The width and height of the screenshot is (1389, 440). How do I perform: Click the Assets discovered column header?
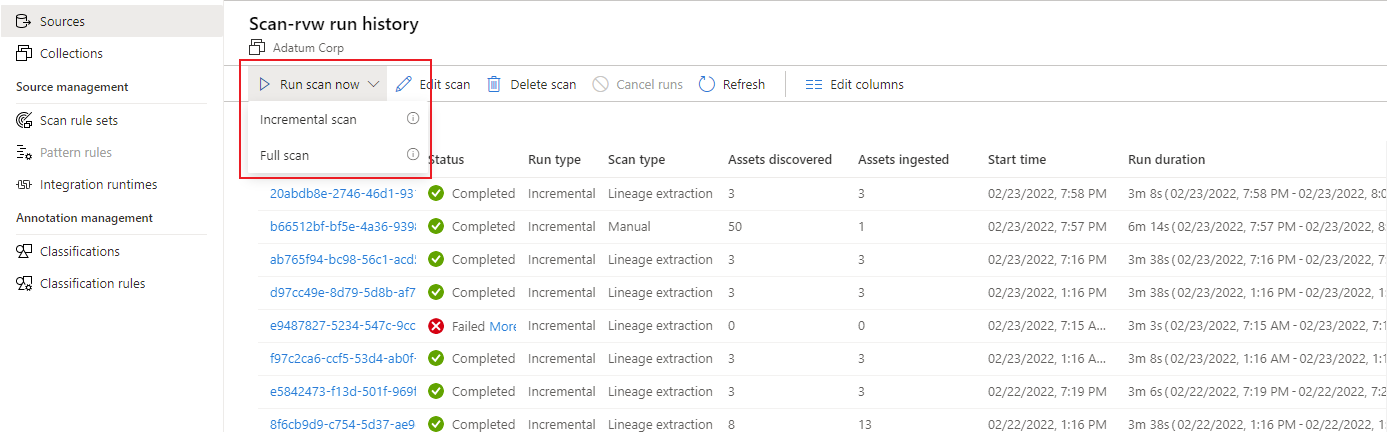tap(780, 159)
